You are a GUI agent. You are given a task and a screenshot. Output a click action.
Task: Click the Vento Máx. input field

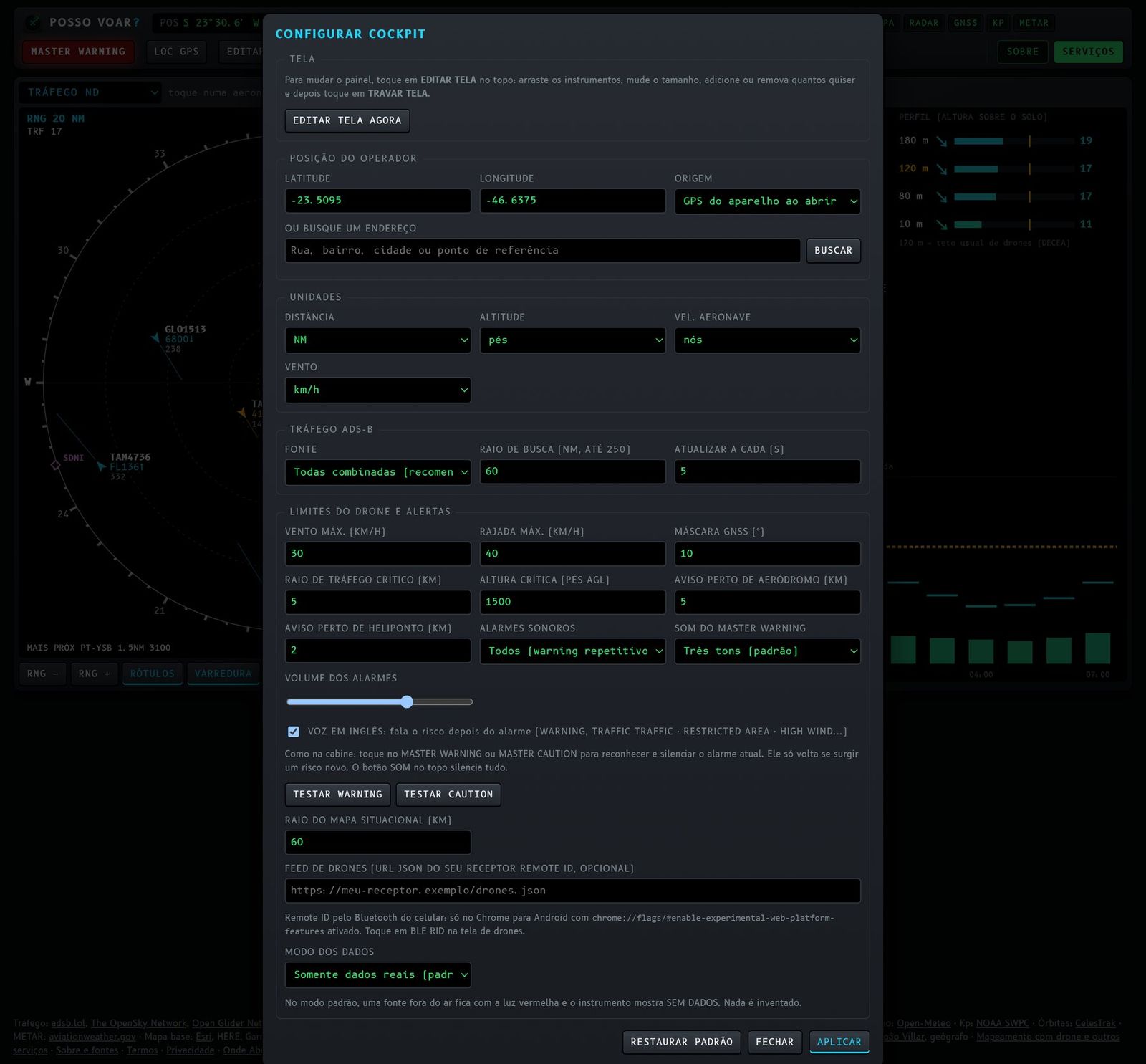[x=378, y=554]
